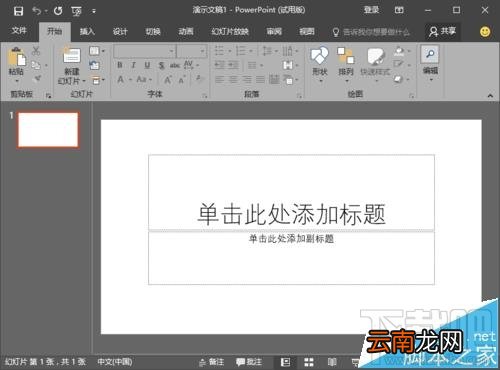
Task: Click the smiley feedback icon
Action: coord(485,32)
